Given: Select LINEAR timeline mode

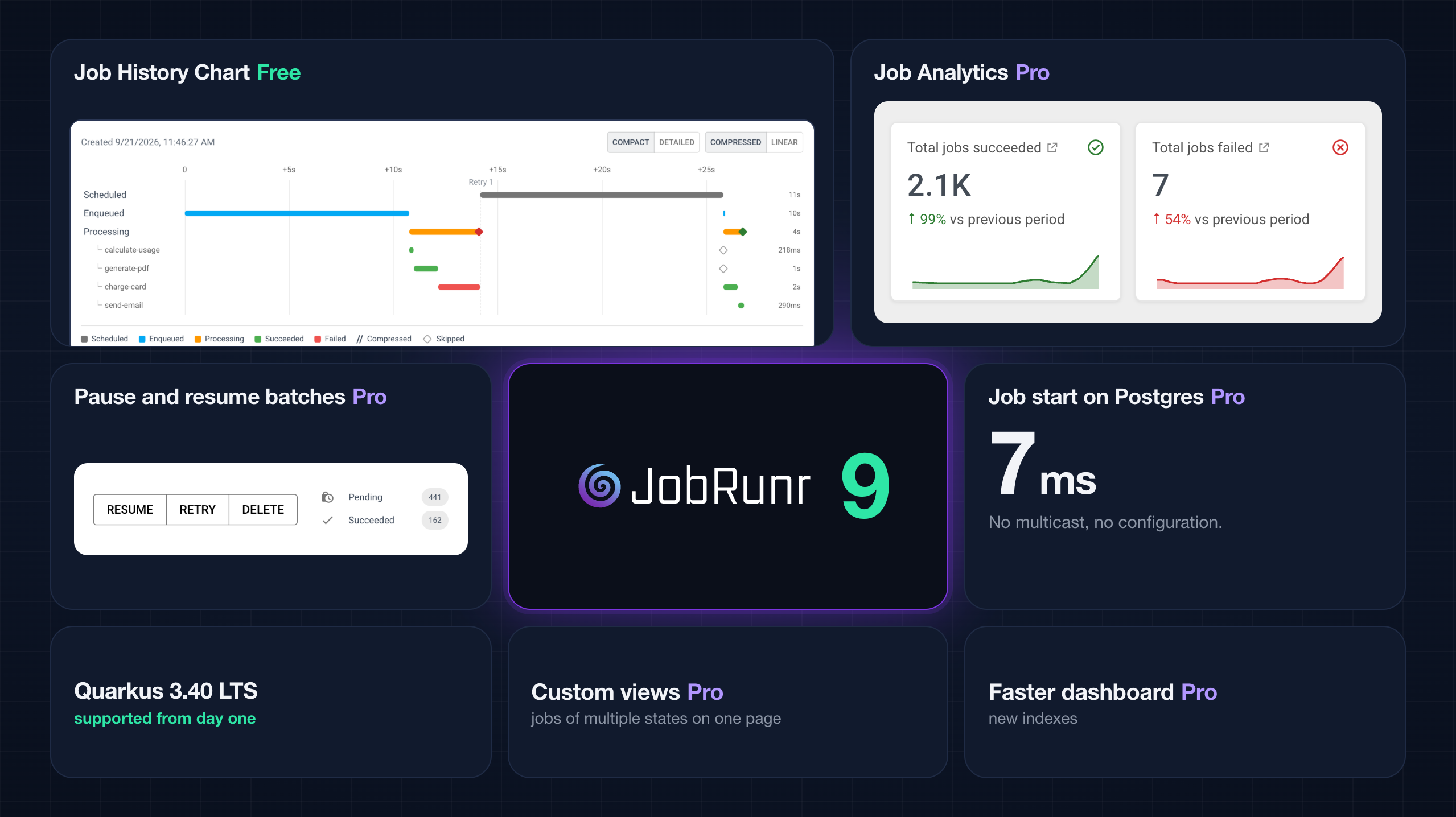Looking at the screenshot, I should 784,142.
